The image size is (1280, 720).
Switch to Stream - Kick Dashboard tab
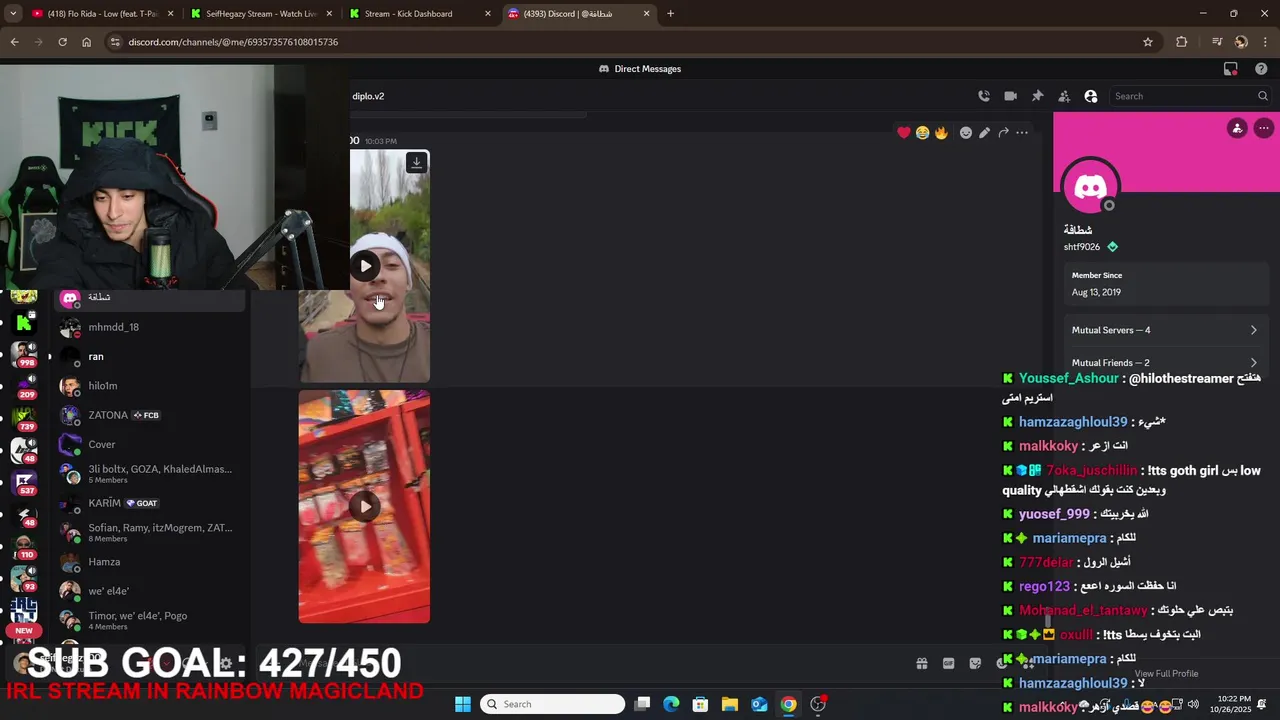pos(419,14)
